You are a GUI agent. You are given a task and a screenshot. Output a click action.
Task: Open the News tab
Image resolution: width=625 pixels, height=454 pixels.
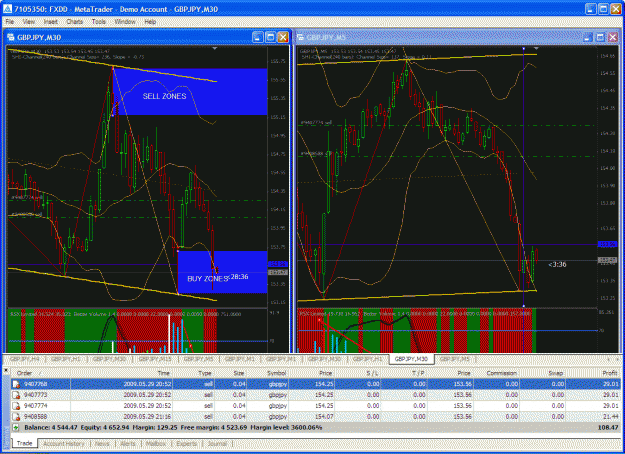tap(102, 443)
